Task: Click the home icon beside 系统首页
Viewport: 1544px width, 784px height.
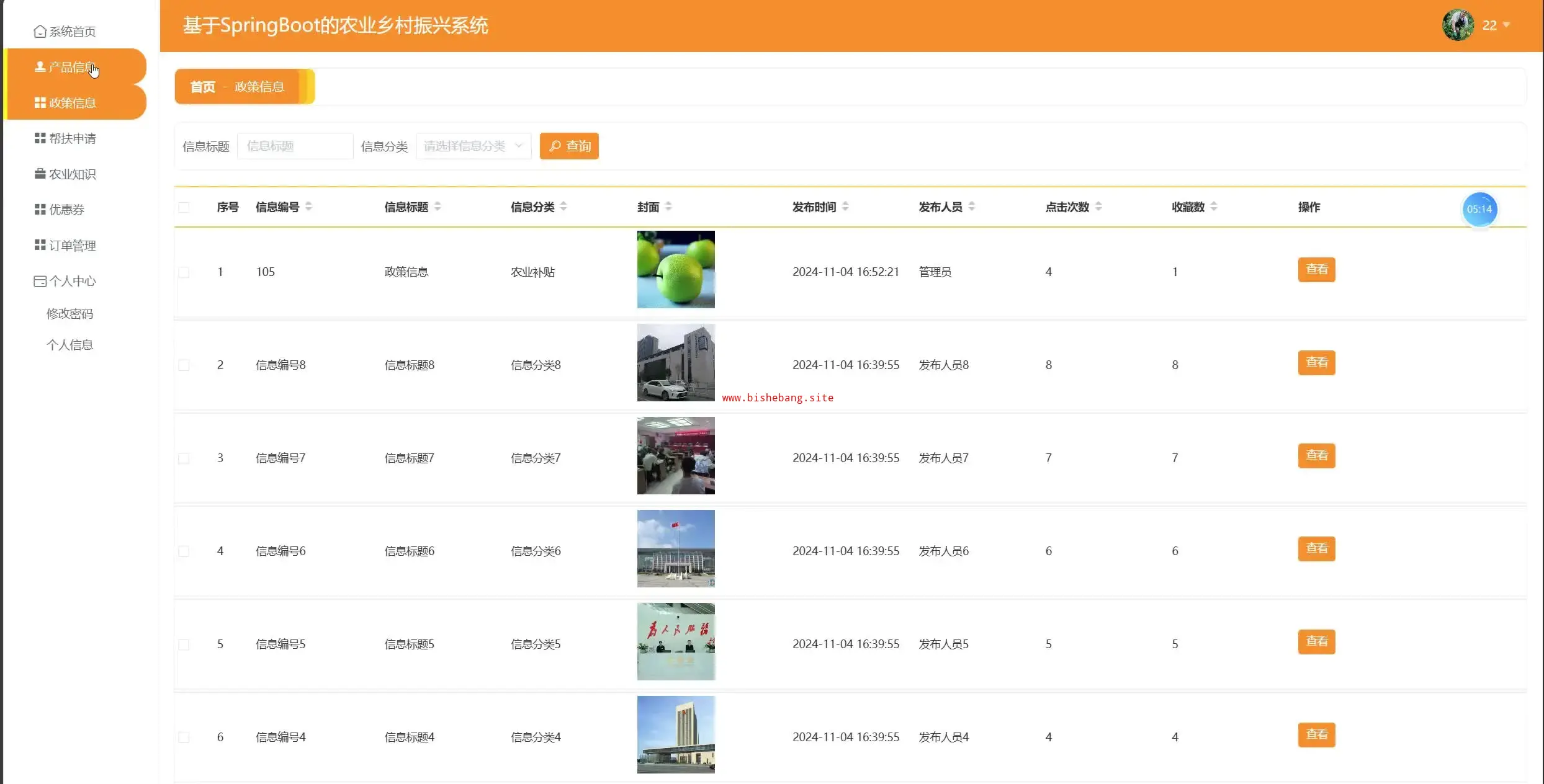Action: click(40, 31)
